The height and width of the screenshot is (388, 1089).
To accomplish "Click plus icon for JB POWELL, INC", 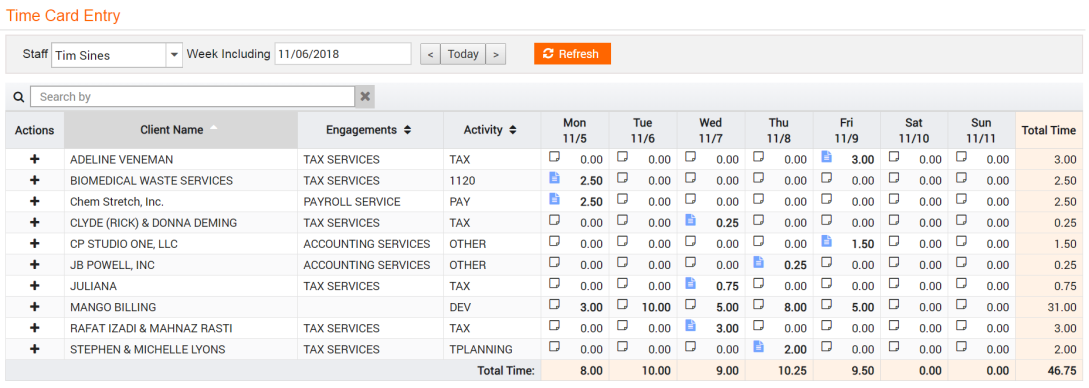I will click(x=35, y=265).
